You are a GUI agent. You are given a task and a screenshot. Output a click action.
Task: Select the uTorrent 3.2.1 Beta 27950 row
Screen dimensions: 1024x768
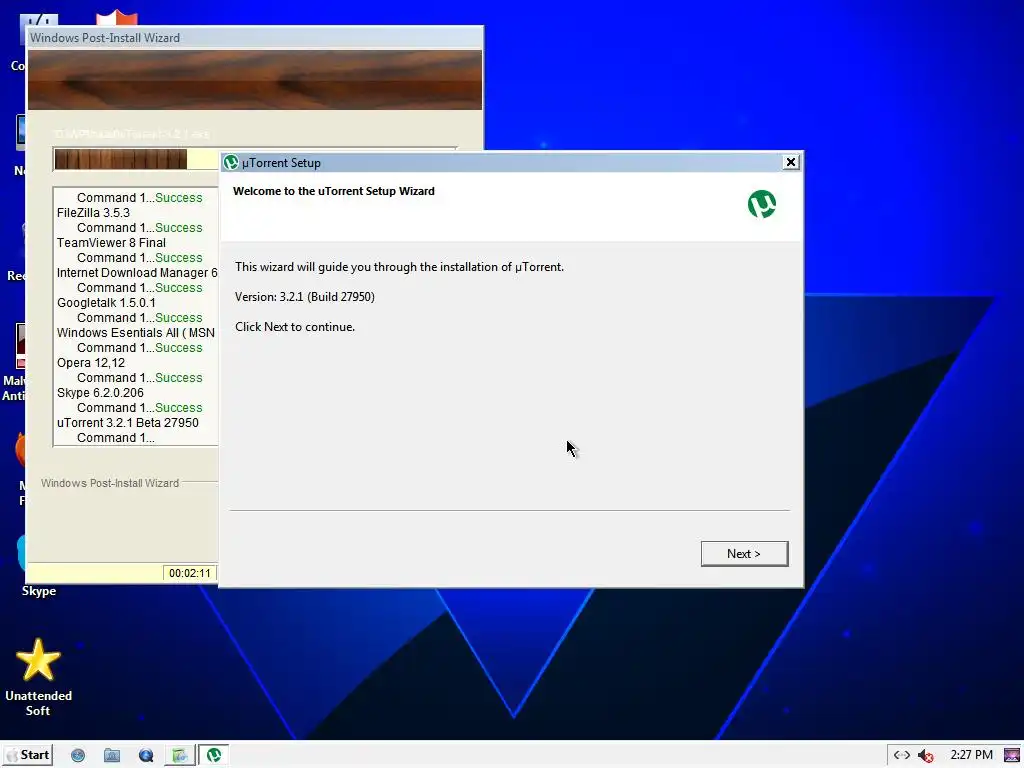point(127,423)
